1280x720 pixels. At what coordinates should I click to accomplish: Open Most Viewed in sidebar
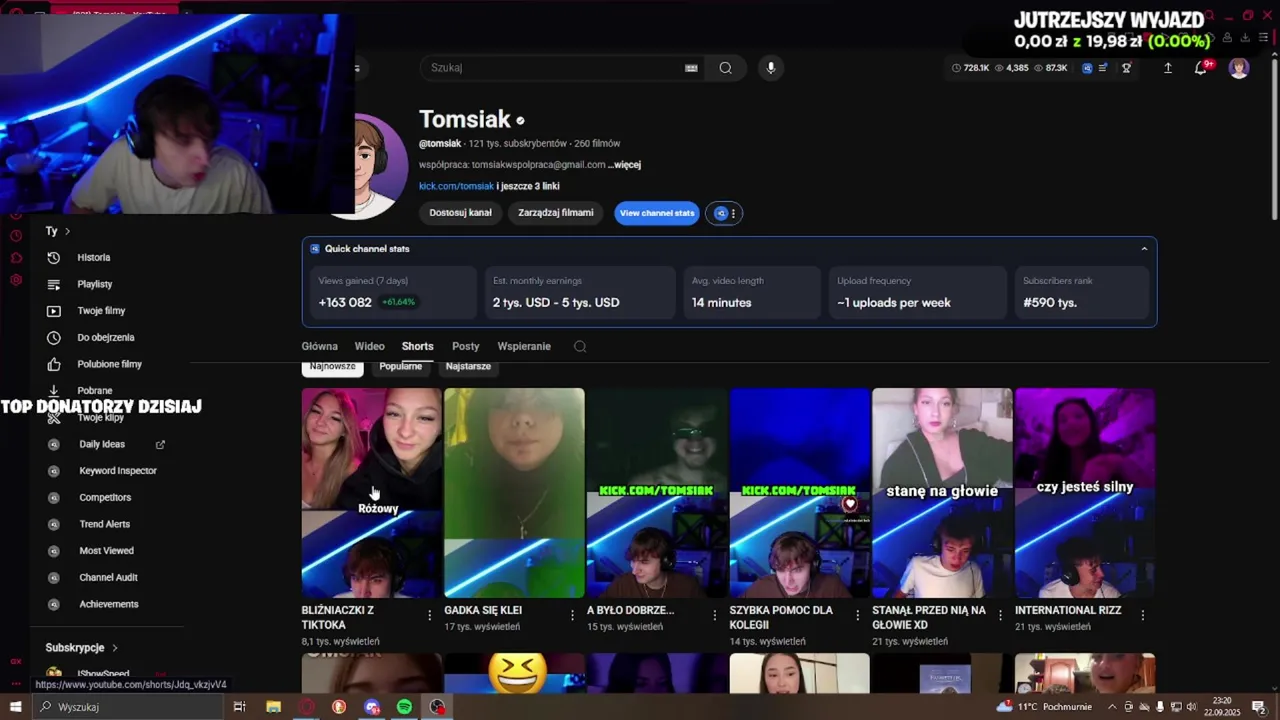pyautogui.click(x=107, y=551)
